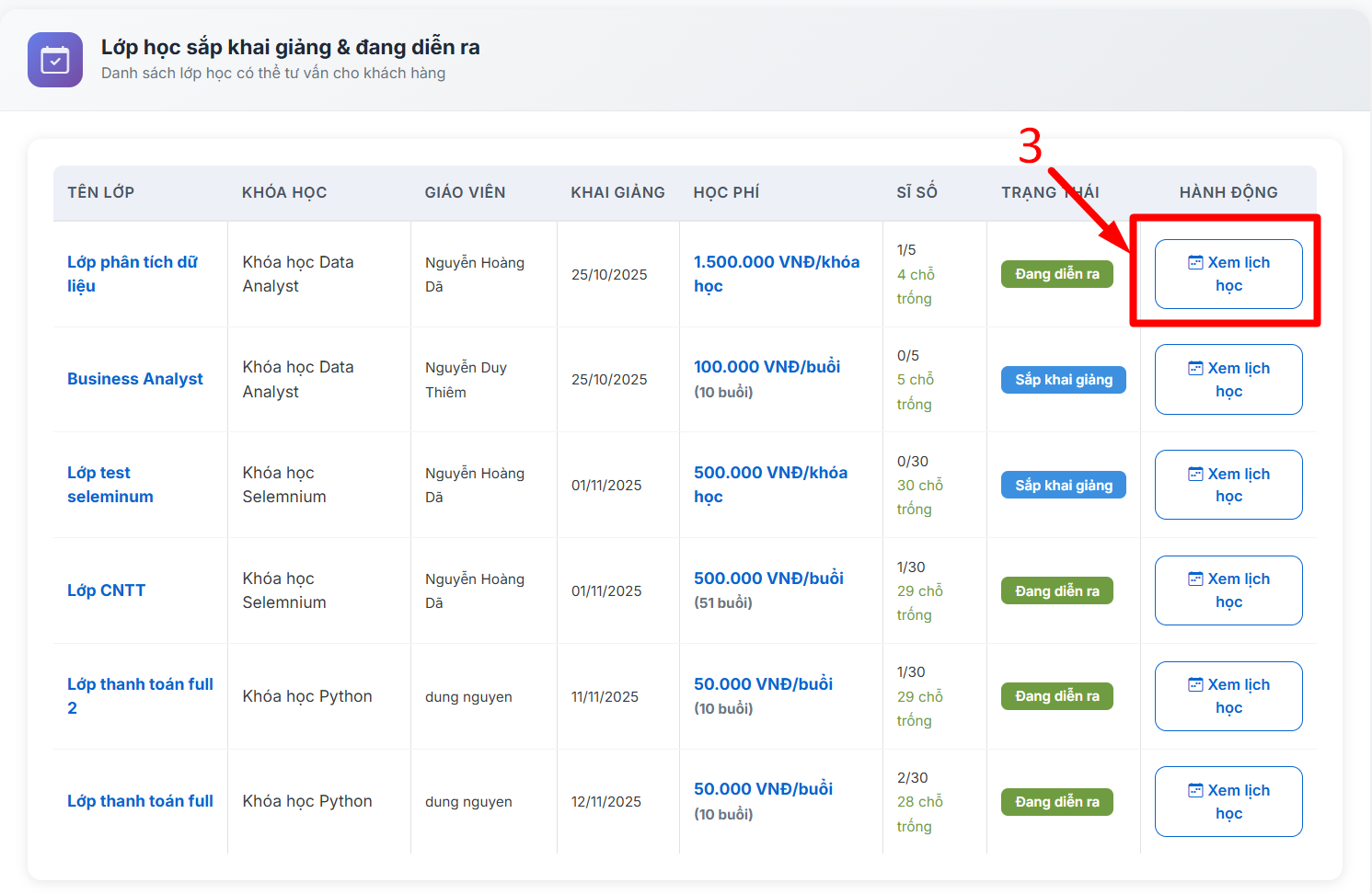Click the TÊN LỚP column header

click(x=100, y=192)
